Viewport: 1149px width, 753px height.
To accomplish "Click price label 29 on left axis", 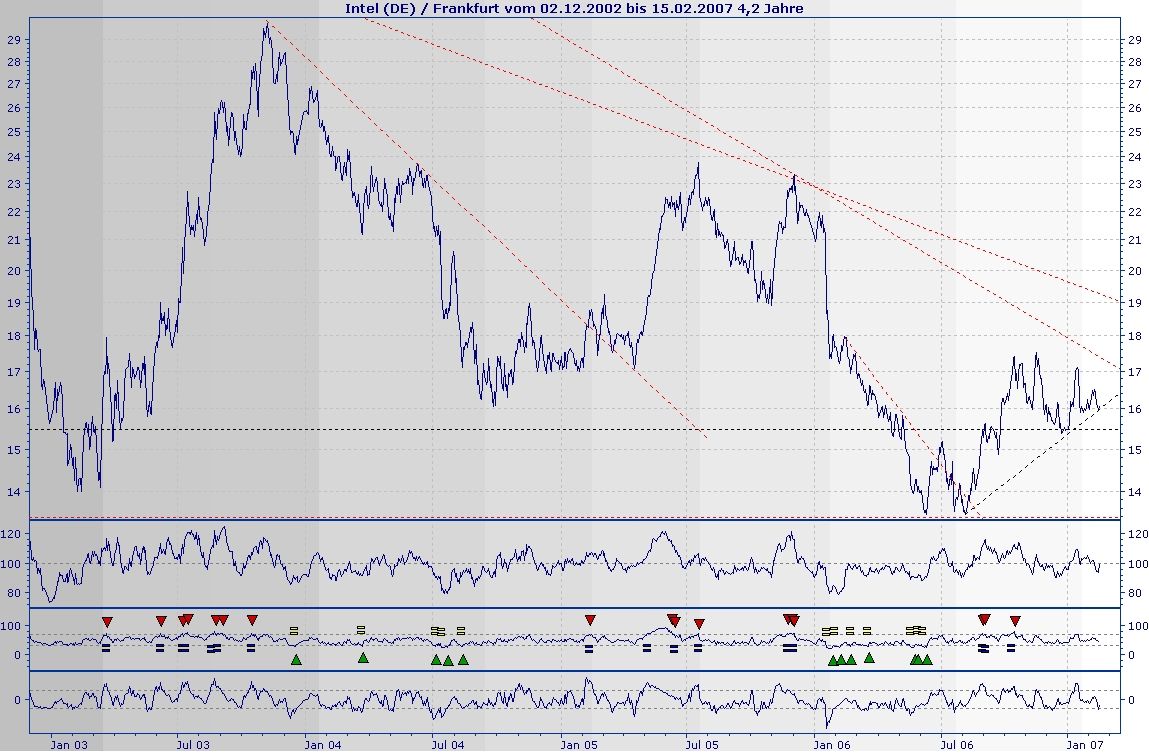I will point(14,40).
